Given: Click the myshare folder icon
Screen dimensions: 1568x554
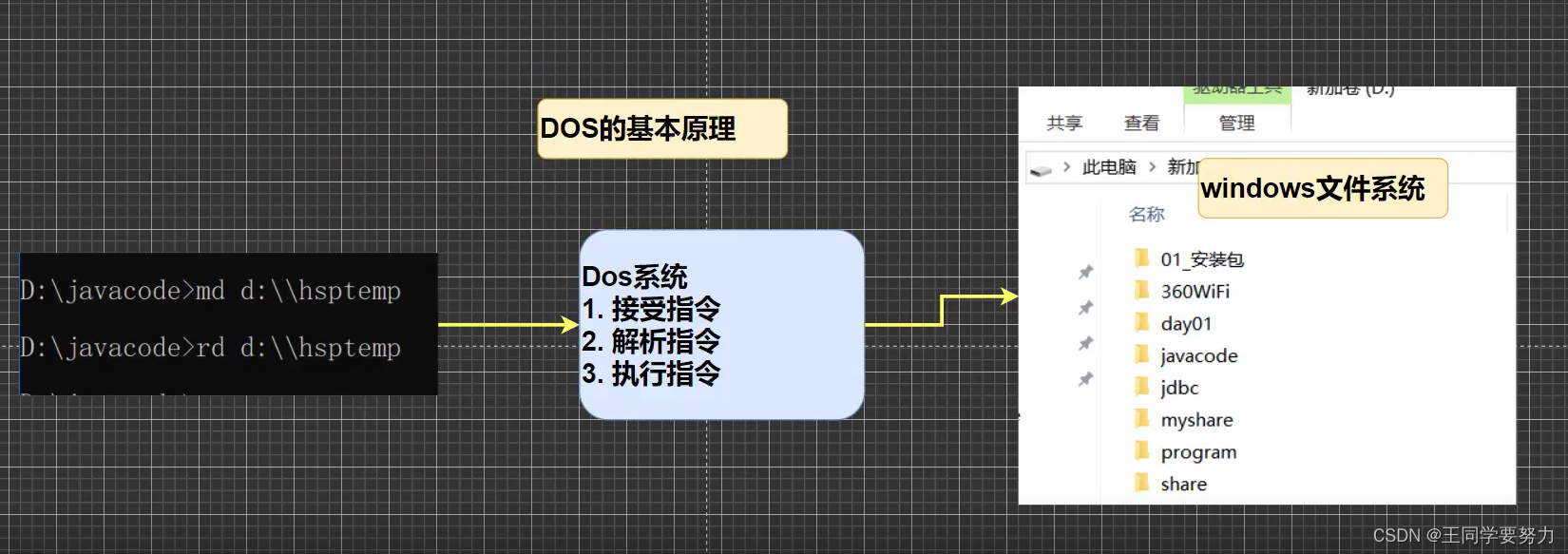Looking at the screenshot, I should (x=1142, y=419).
